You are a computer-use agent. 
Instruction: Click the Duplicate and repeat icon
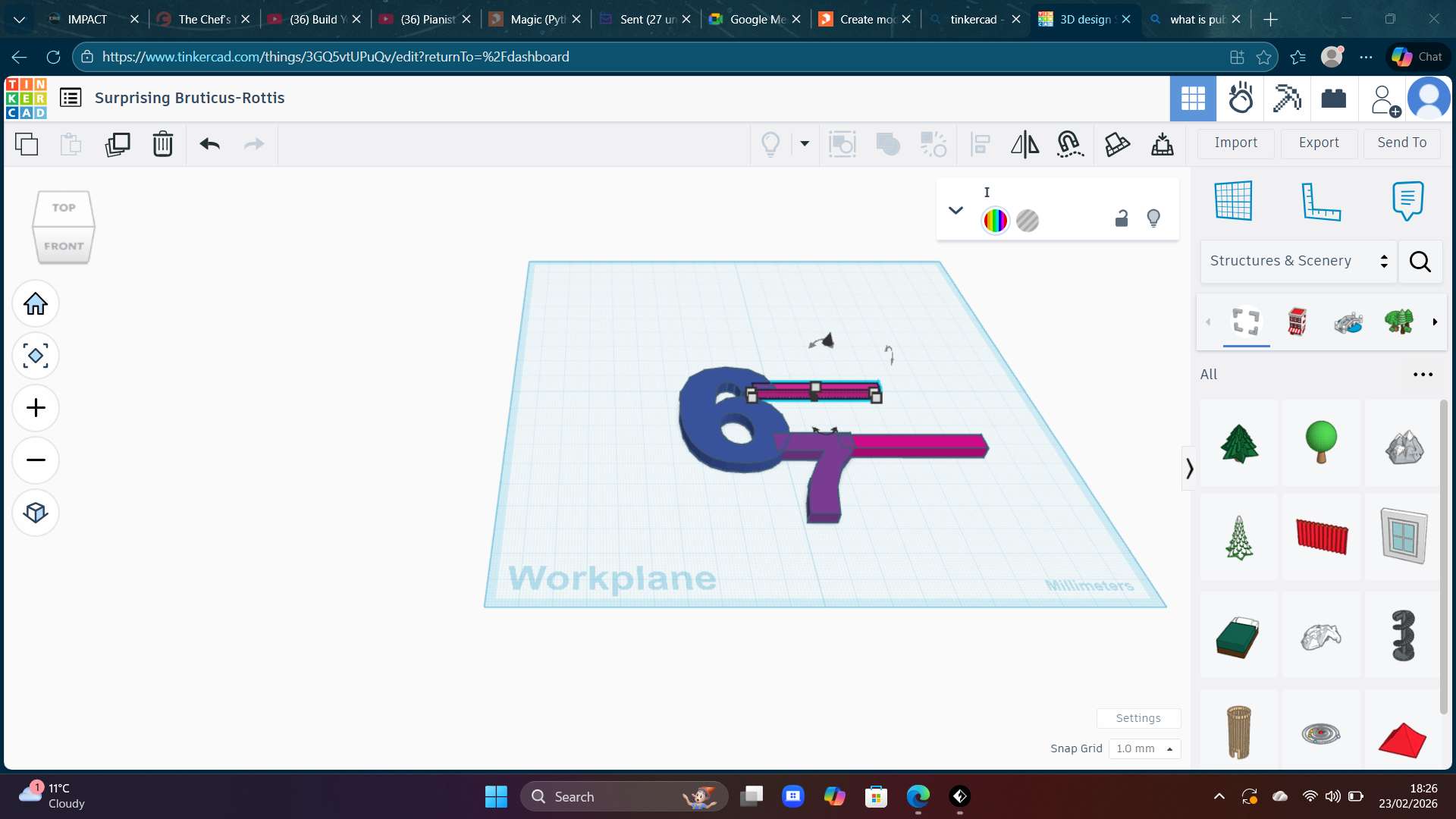tap(118, 143)
